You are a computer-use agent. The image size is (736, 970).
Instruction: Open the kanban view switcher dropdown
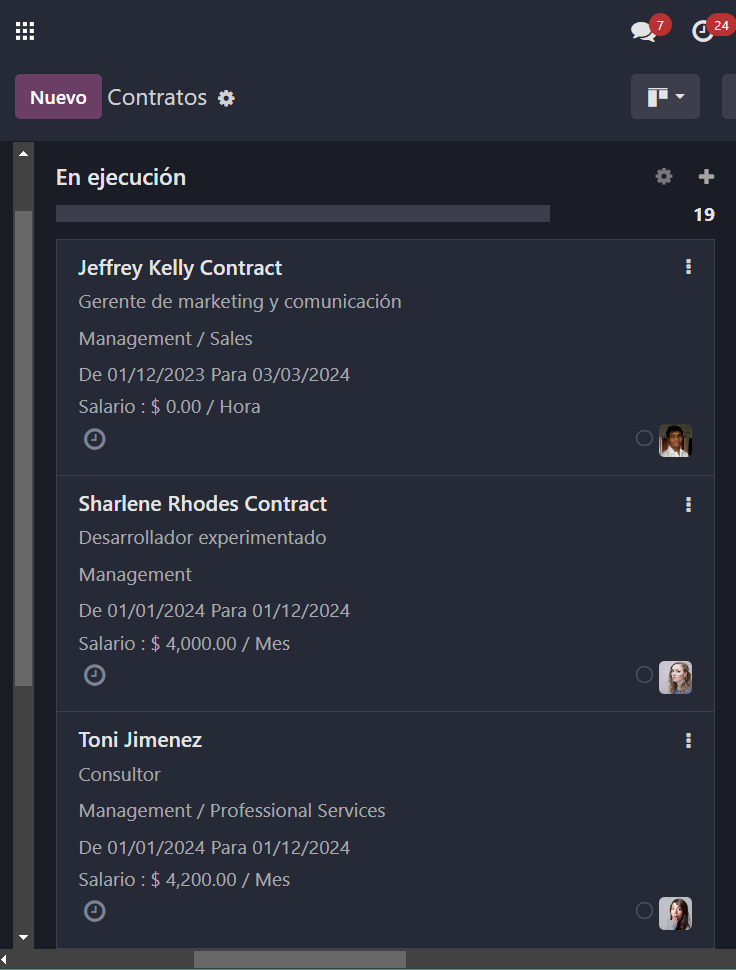pyautogui.click(x=665, y=97)
